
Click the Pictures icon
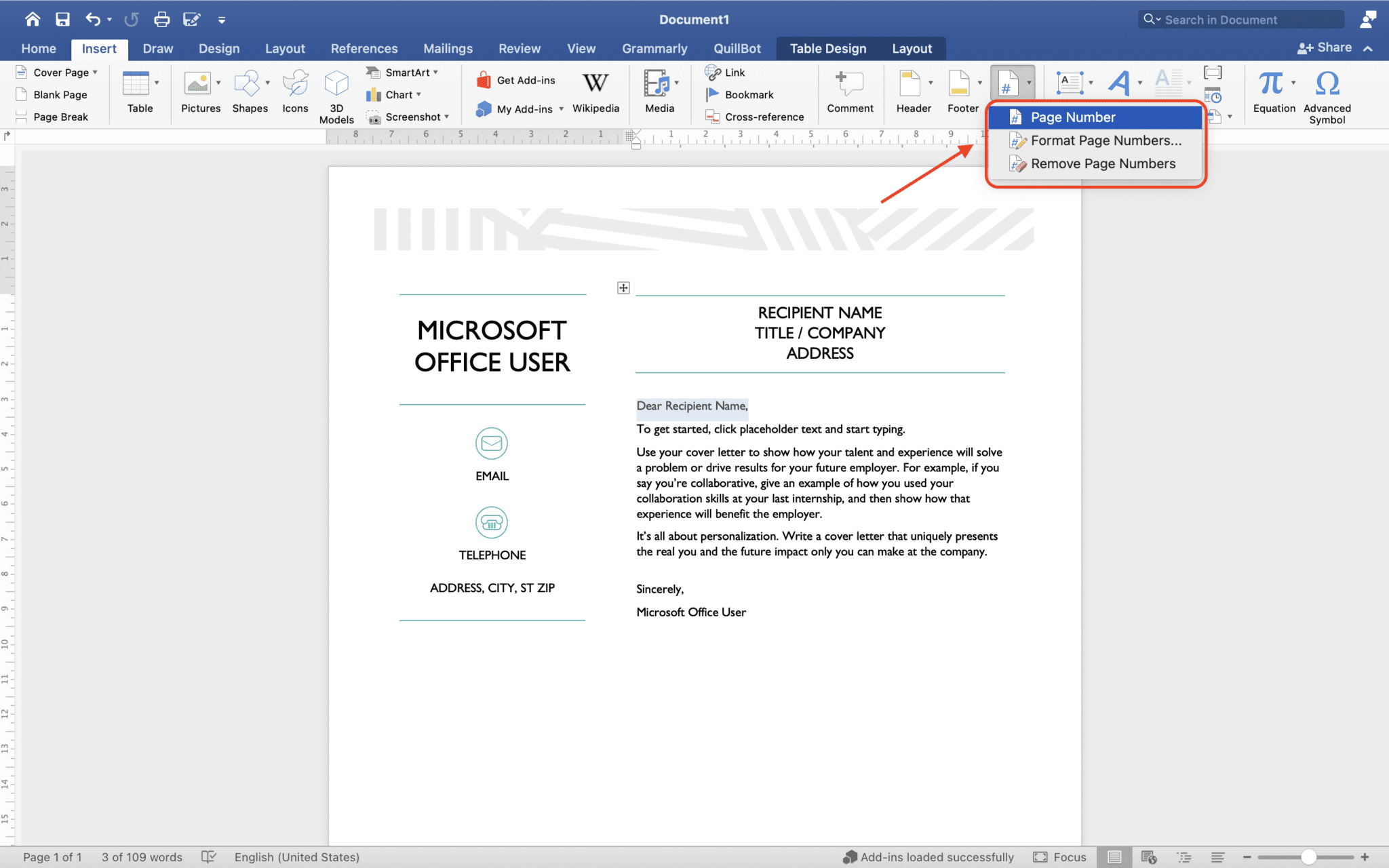coord(198,84)
